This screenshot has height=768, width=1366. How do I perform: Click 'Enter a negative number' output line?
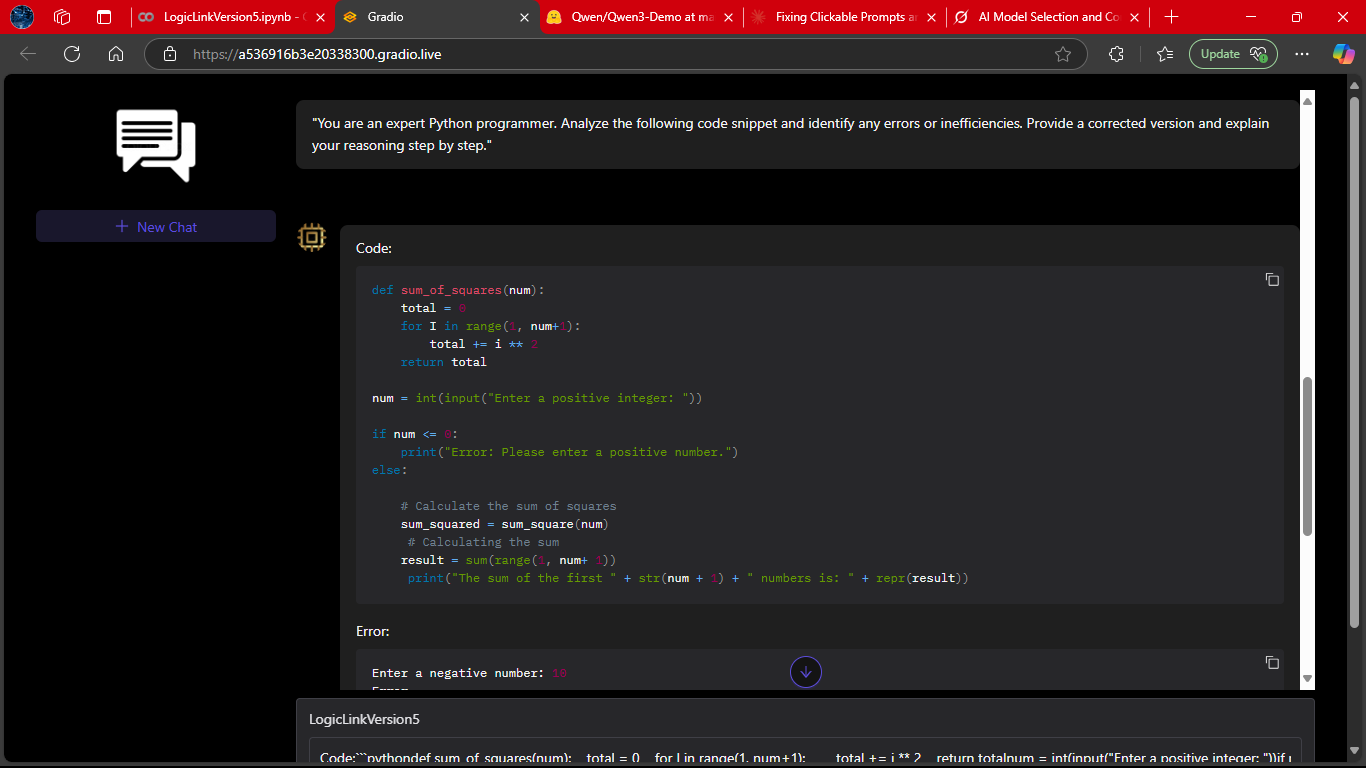470,673
